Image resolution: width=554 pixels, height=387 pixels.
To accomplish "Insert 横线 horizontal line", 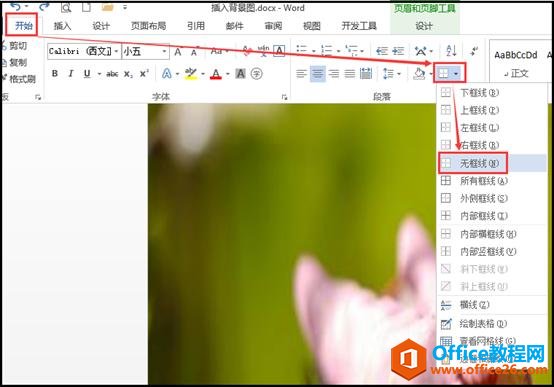I will pyautogui.click(x=491, y=305).
